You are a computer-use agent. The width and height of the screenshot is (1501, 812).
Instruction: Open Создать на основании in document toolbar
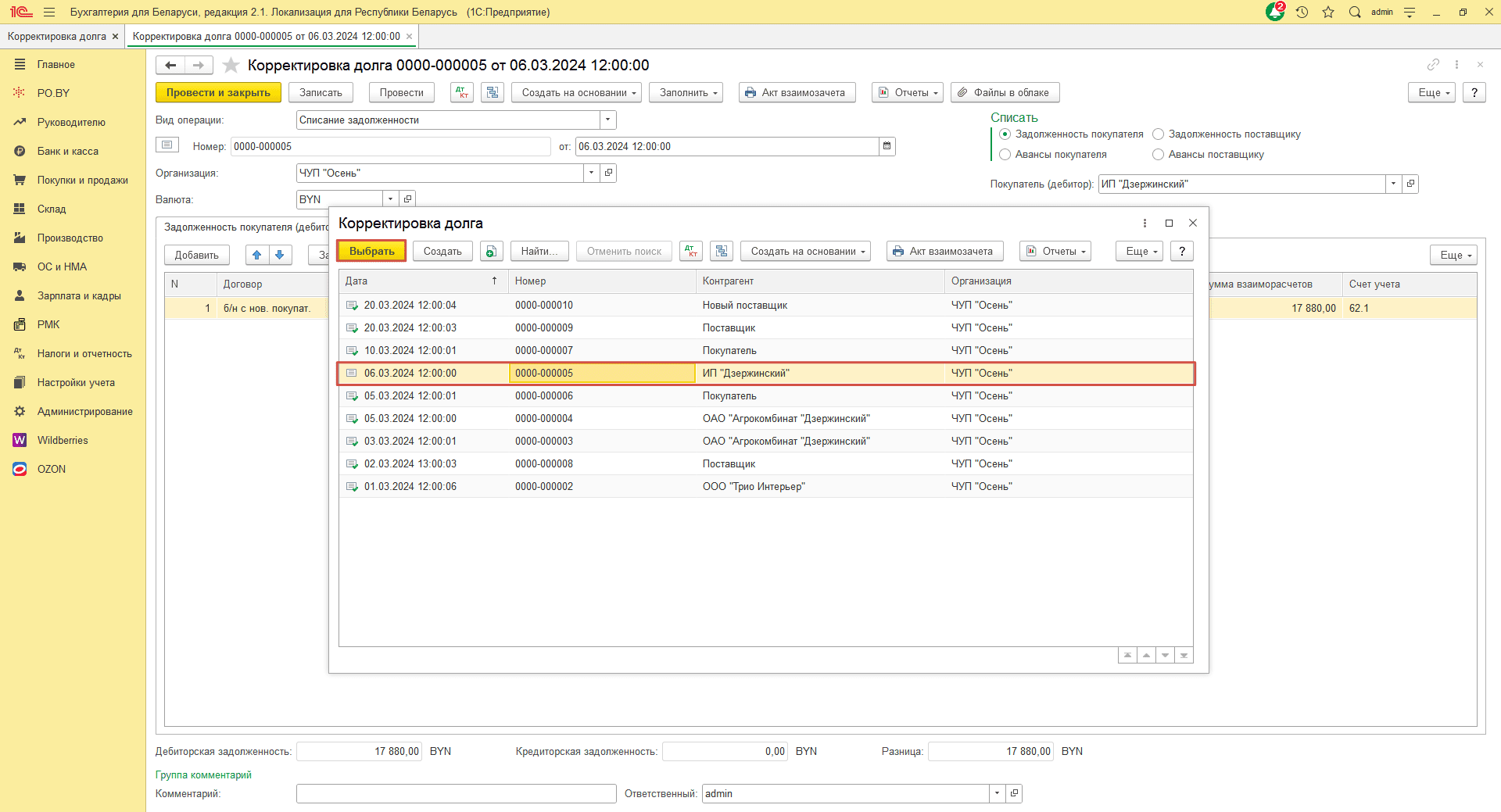click(577, 92)
